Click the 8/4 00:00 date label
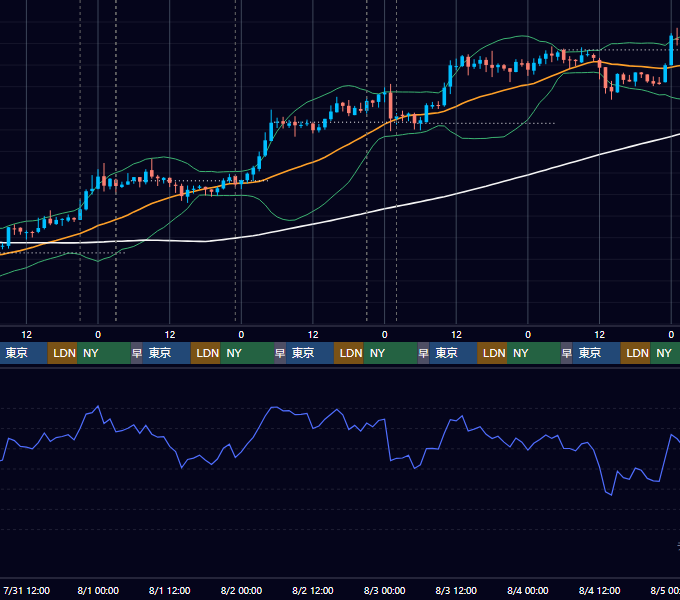 pyautogui.click(x=528, y=590)
